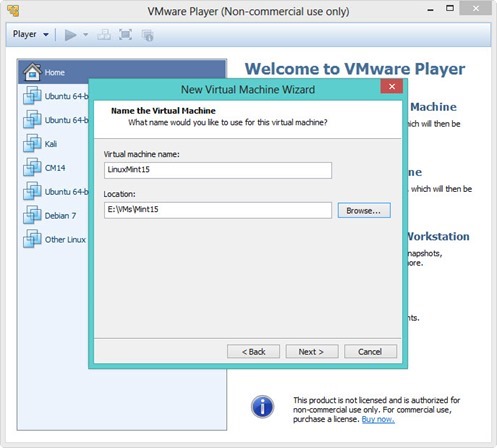This screenshot has width=497, height=448.
Task: Click the Other Linux VM icon
Action: [x=32, y=240]
